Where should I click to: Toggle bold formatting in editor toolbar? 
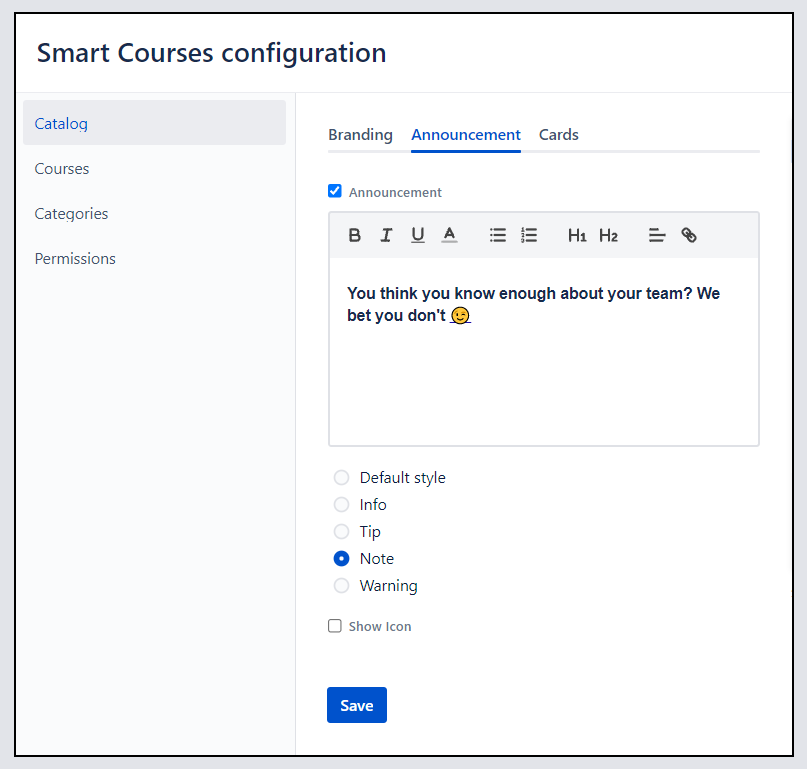coord(355,235)
